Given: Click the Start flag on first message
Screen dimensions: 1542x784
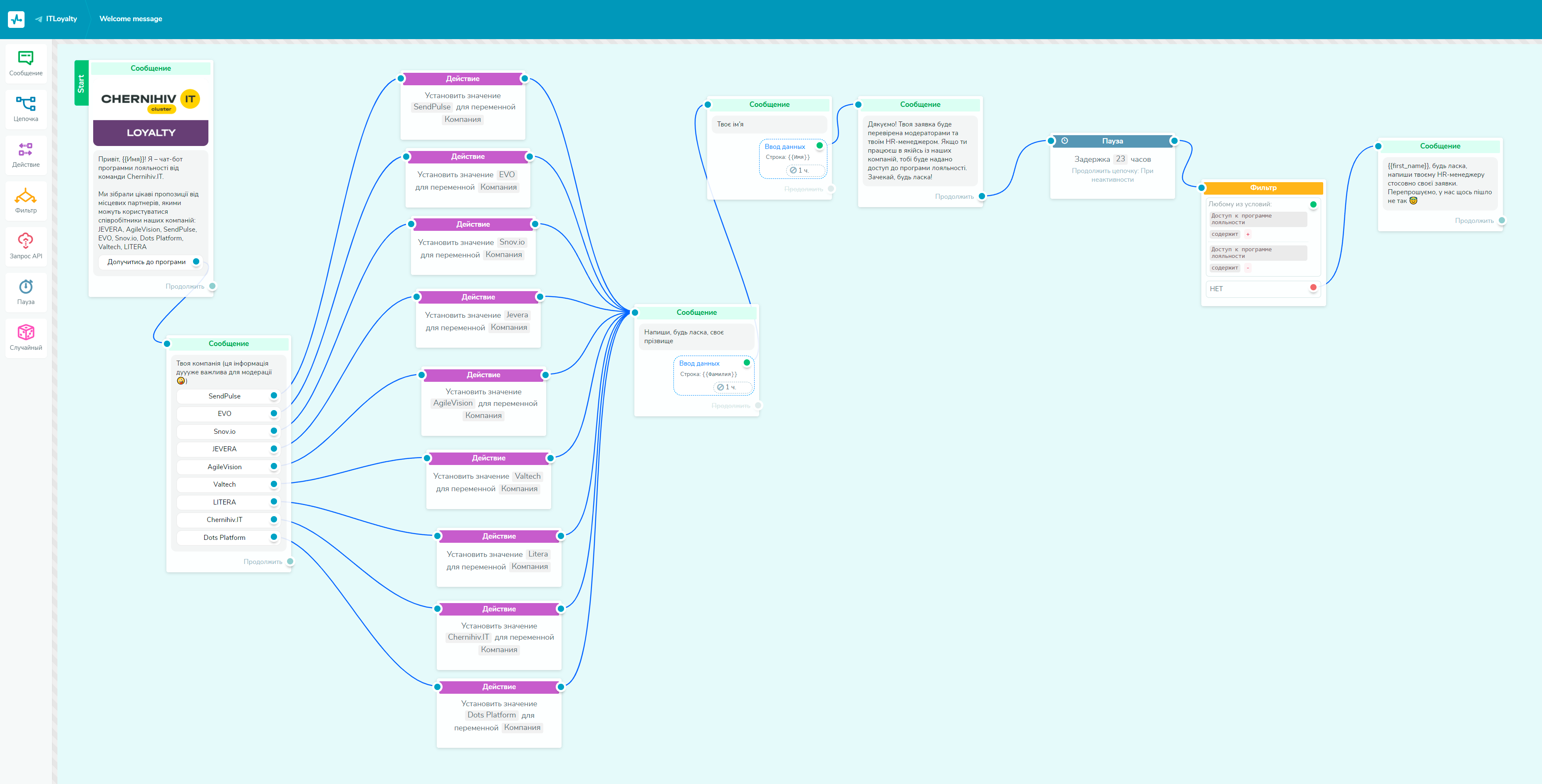Looking at the screenshot, I should 82,83.
